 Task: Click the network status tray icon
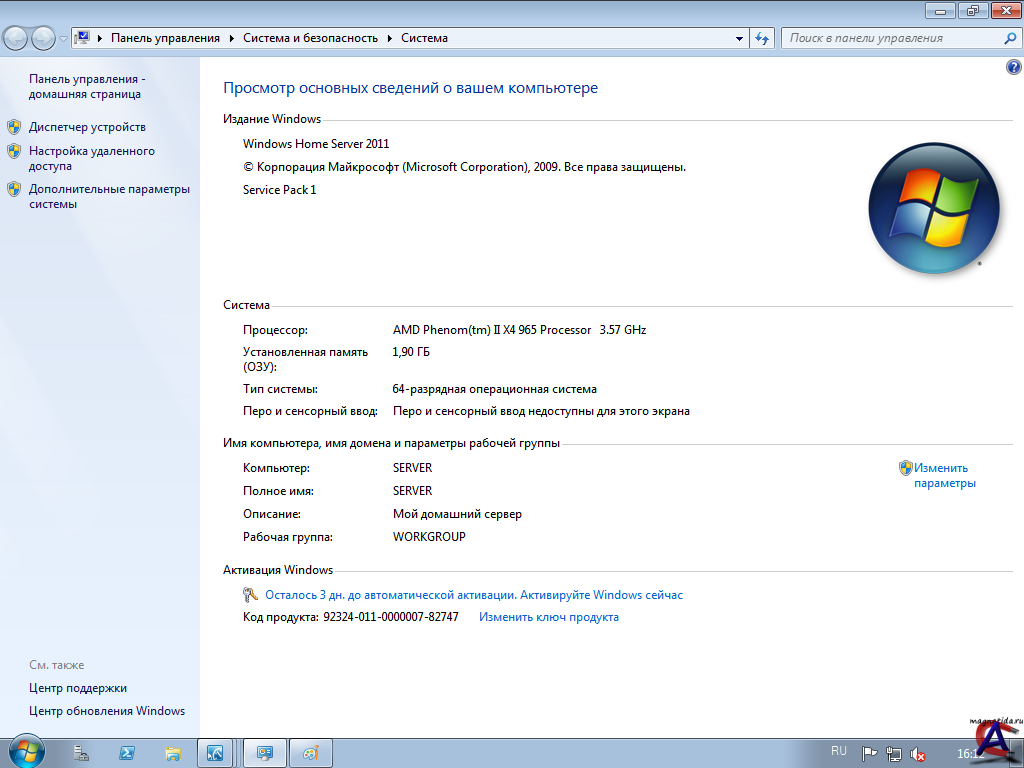coord(893,754)
